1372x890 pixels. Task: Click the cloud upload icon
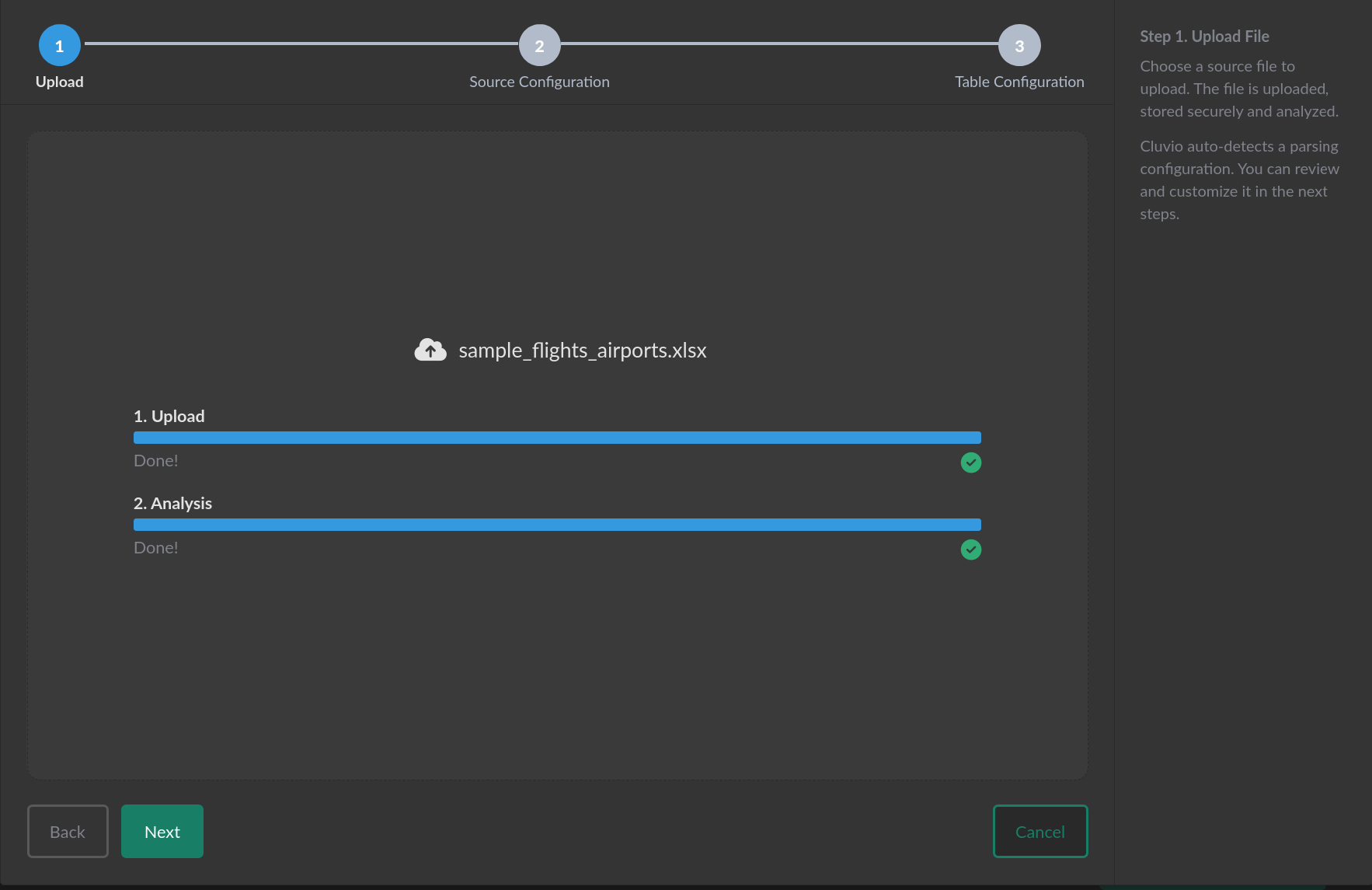pyautogui.click(x=430, y=351)
